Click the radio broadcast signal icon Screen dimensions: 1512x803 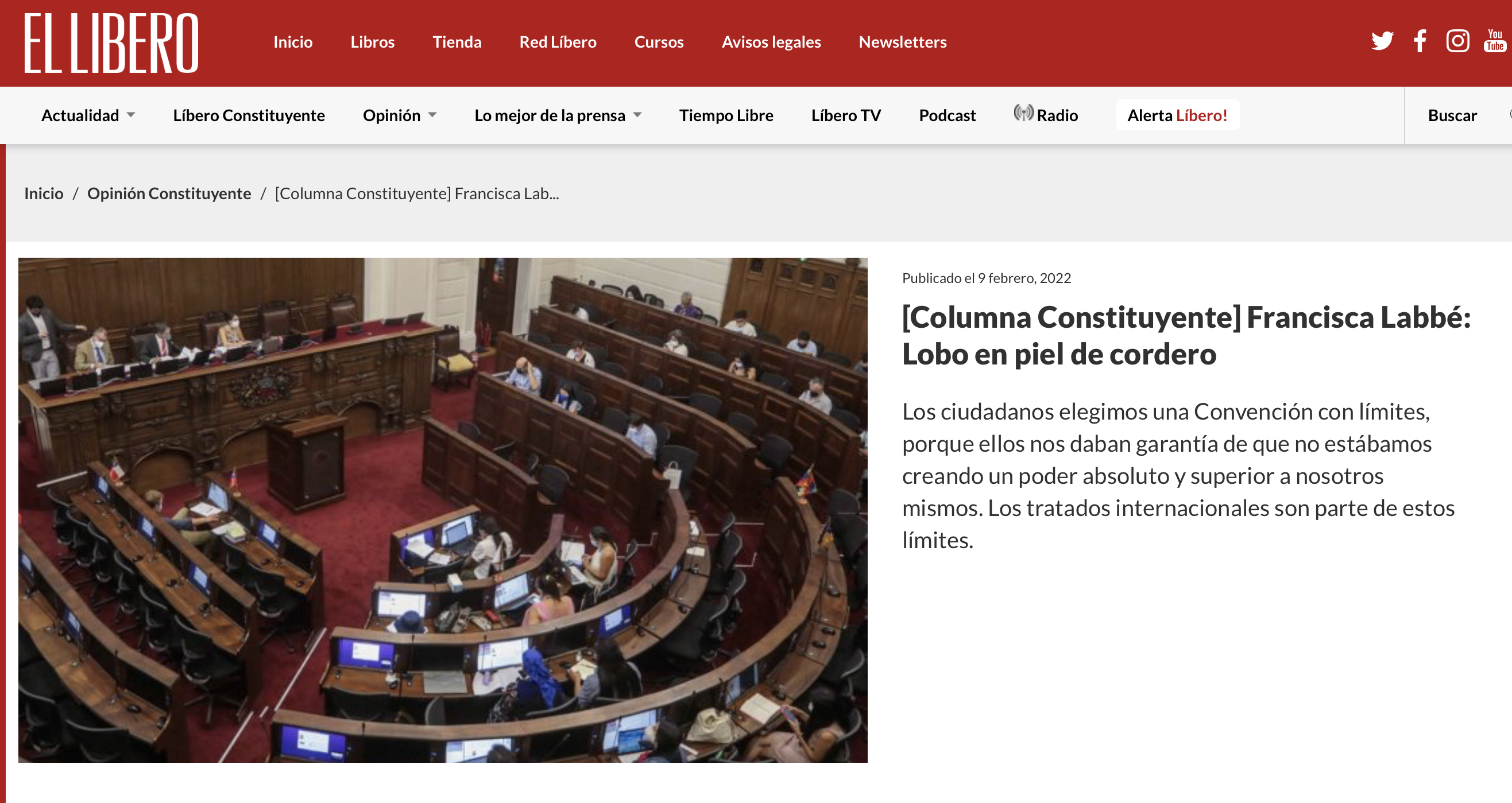tap(1023, 113)
